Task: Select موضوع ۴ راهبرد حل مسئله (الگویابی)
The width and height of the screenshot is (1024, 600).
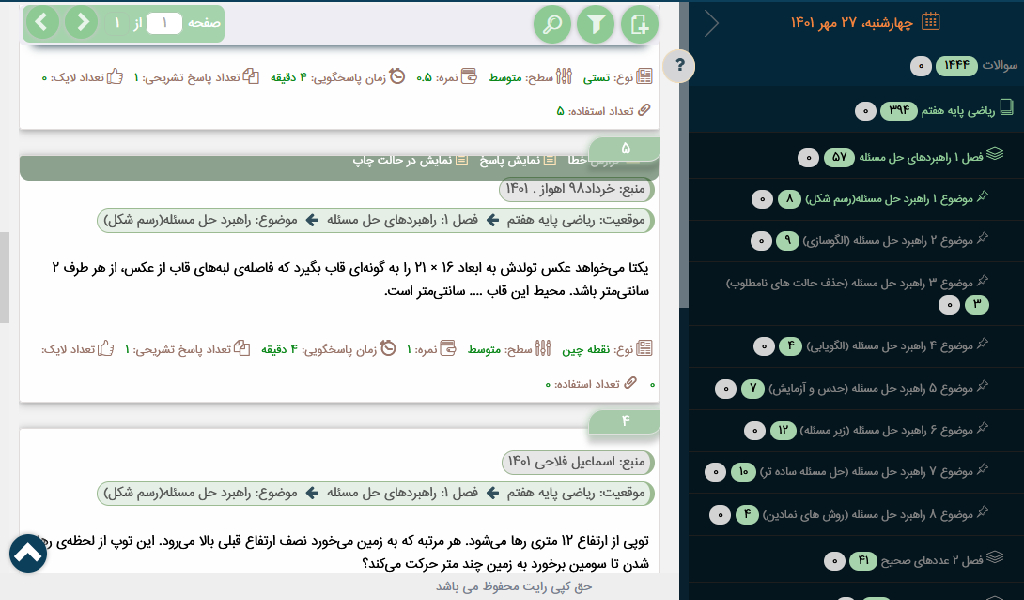Action: click(889, 346)
